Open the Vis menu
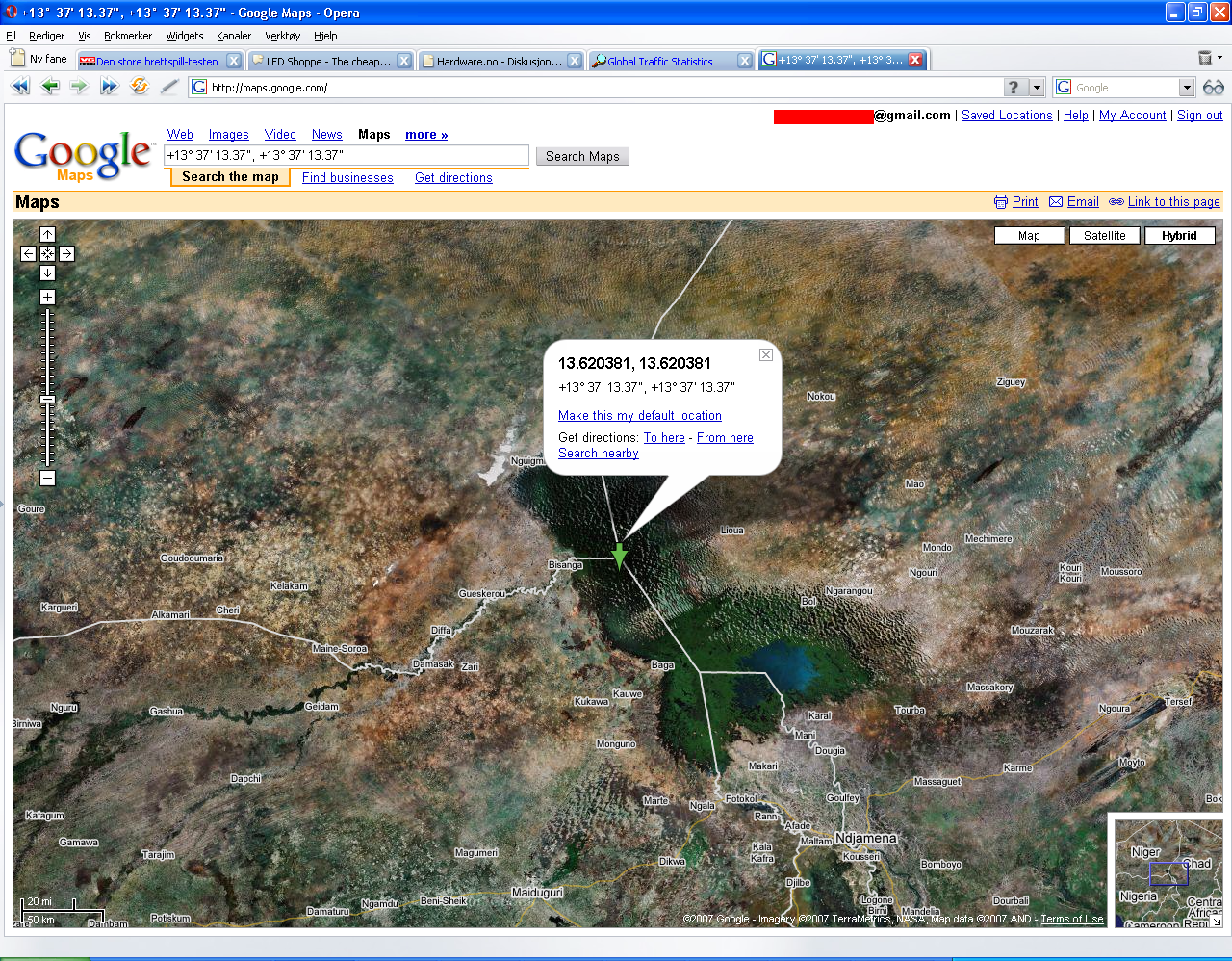1232x961 pixels. point(85,36)
